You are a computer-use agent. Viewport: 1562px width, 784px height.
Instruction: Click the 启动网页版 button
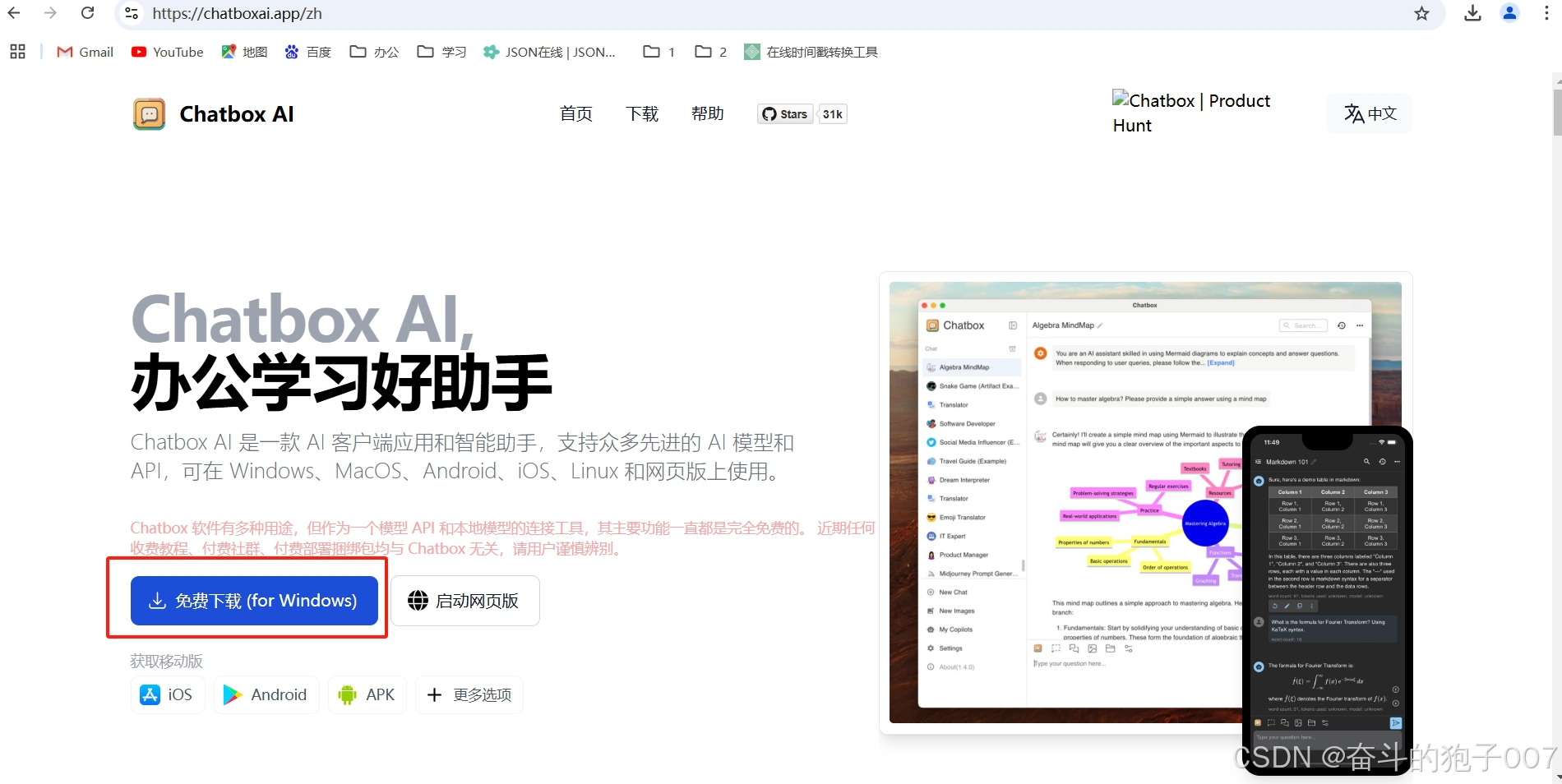point(465,601)
